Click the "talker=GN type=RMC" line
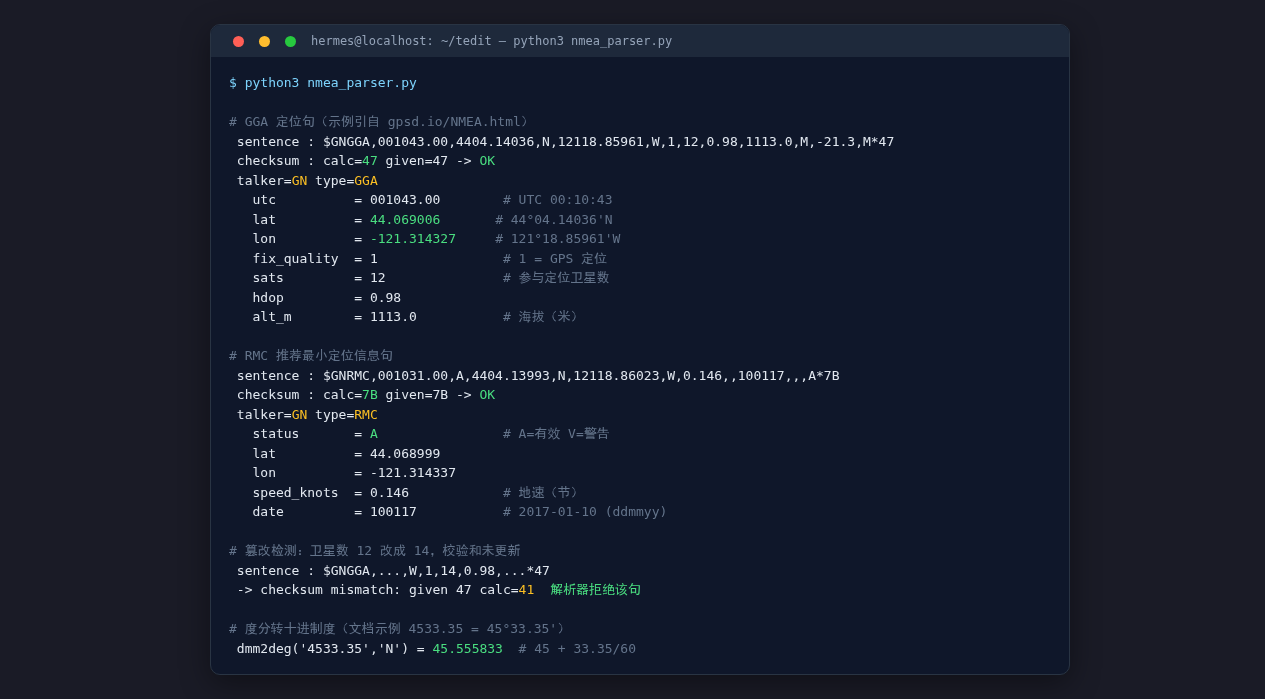Viewport: 1265px width, 699px height. point(307,415)
